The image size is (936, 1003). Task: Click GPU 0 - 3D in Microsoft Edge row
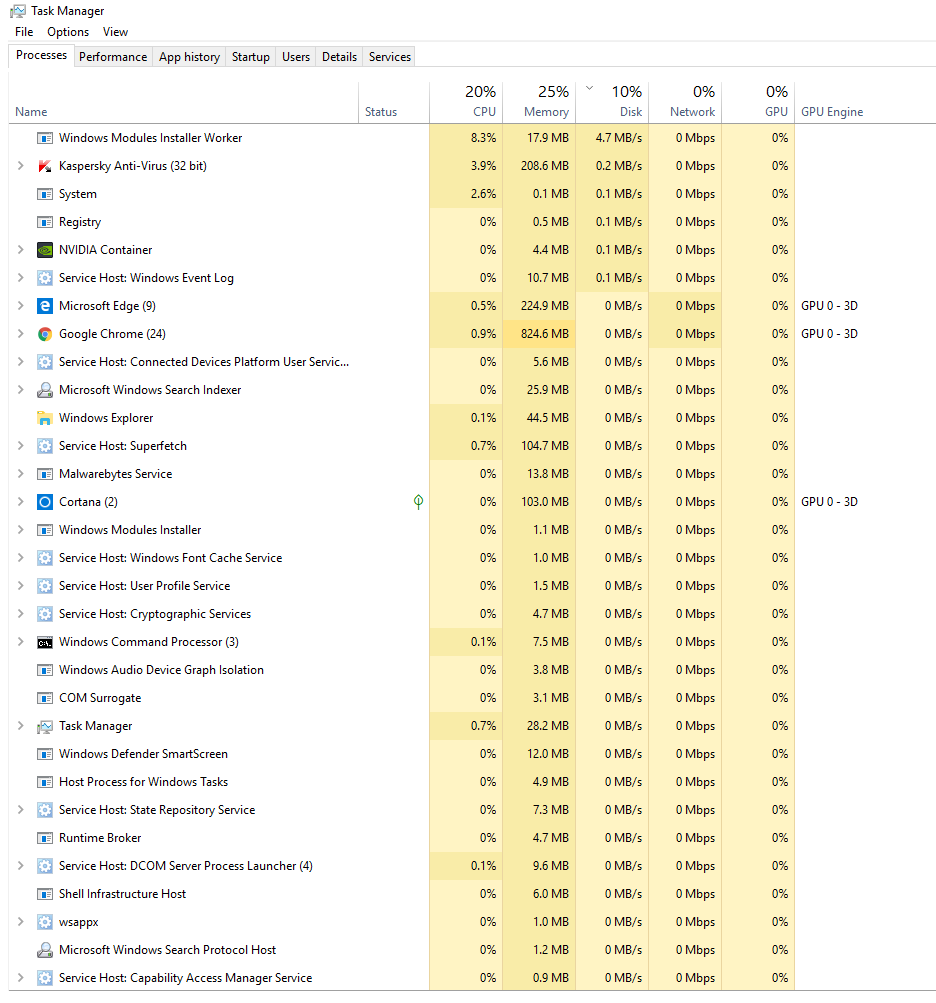tap(829, 306)
